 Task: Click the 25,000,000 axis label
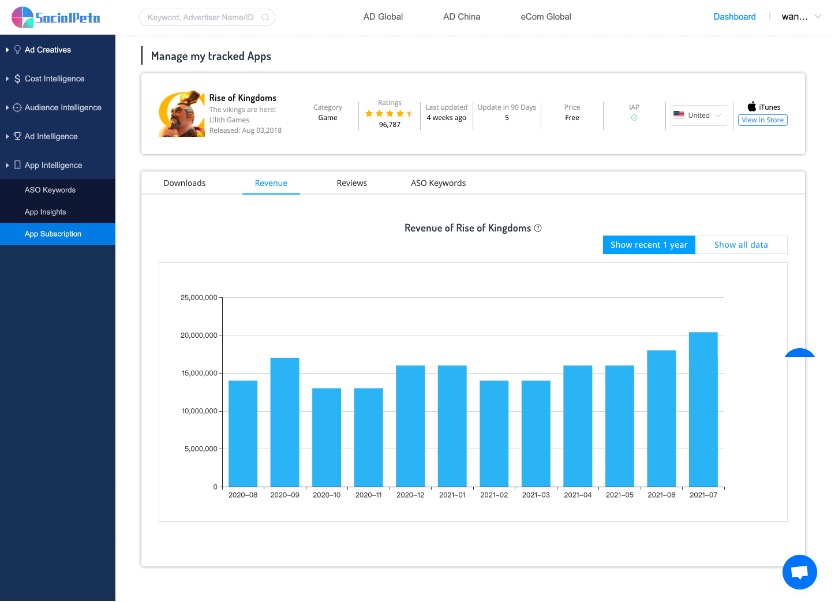pyautogui.click(x=198, y=298)
